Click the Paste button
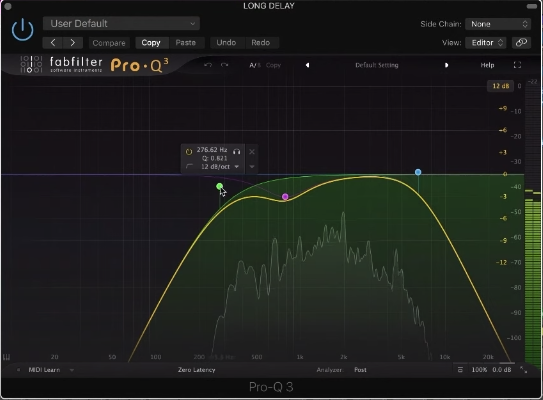The width and height of the screenshot is (543, 400). pos(186,43)
